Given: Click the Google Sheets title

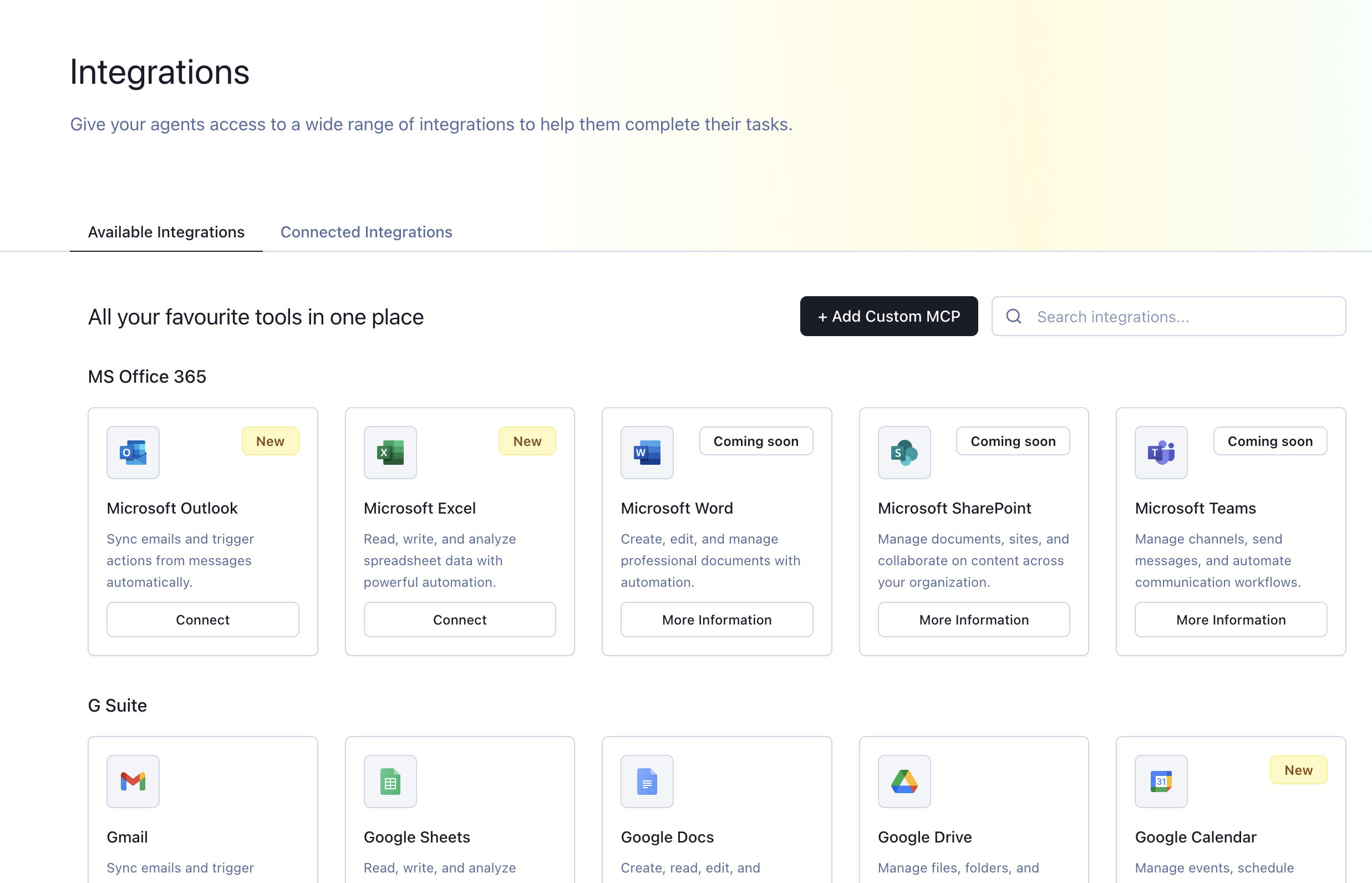Looking at the screenshot, I should (x=417, y=836).
